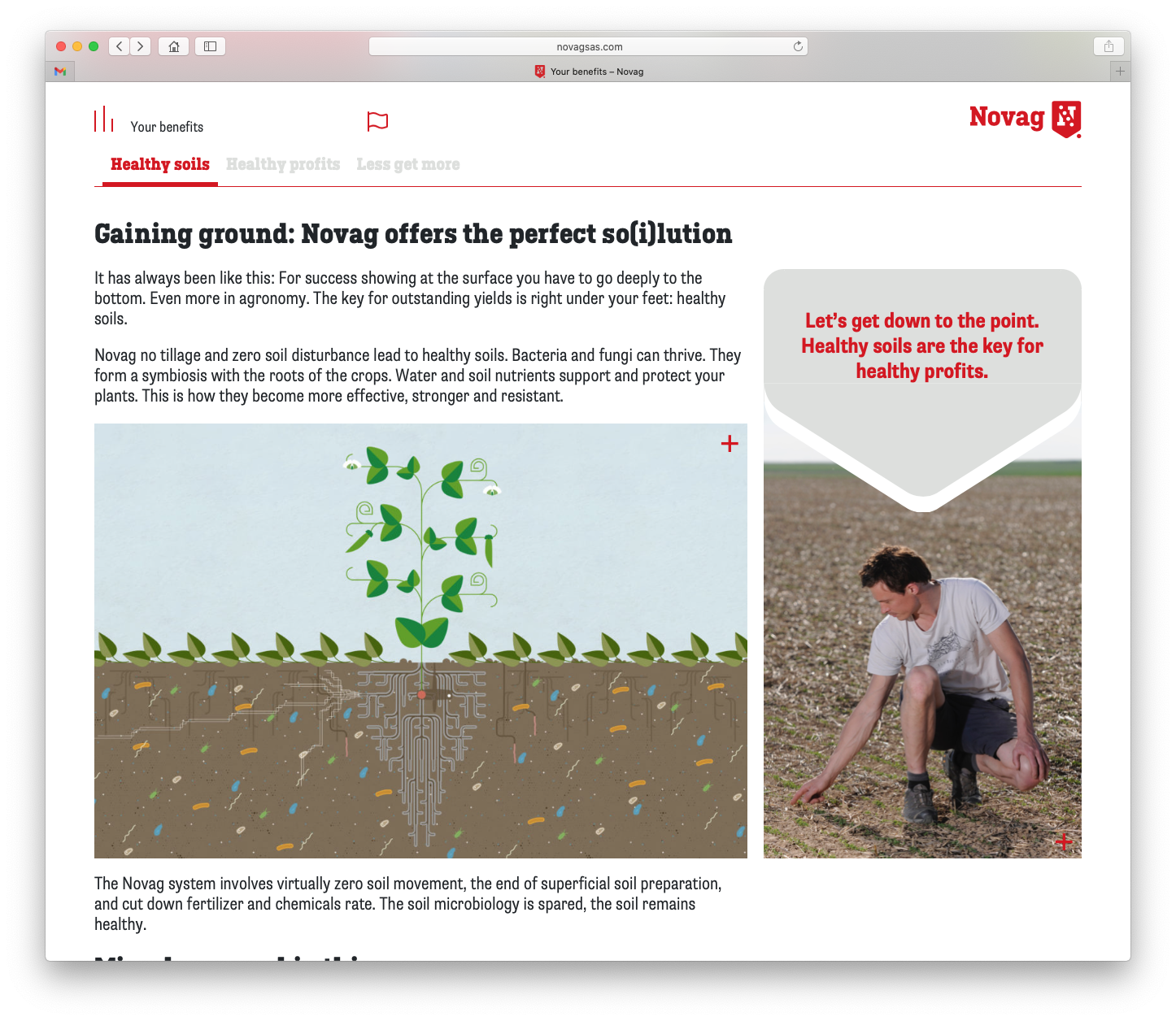Image resolution: width=1176 pixels, height=1021 pixels.
Task: Click the plant and roots illustration
Action: pyautogui.click(x=420, y=641)
